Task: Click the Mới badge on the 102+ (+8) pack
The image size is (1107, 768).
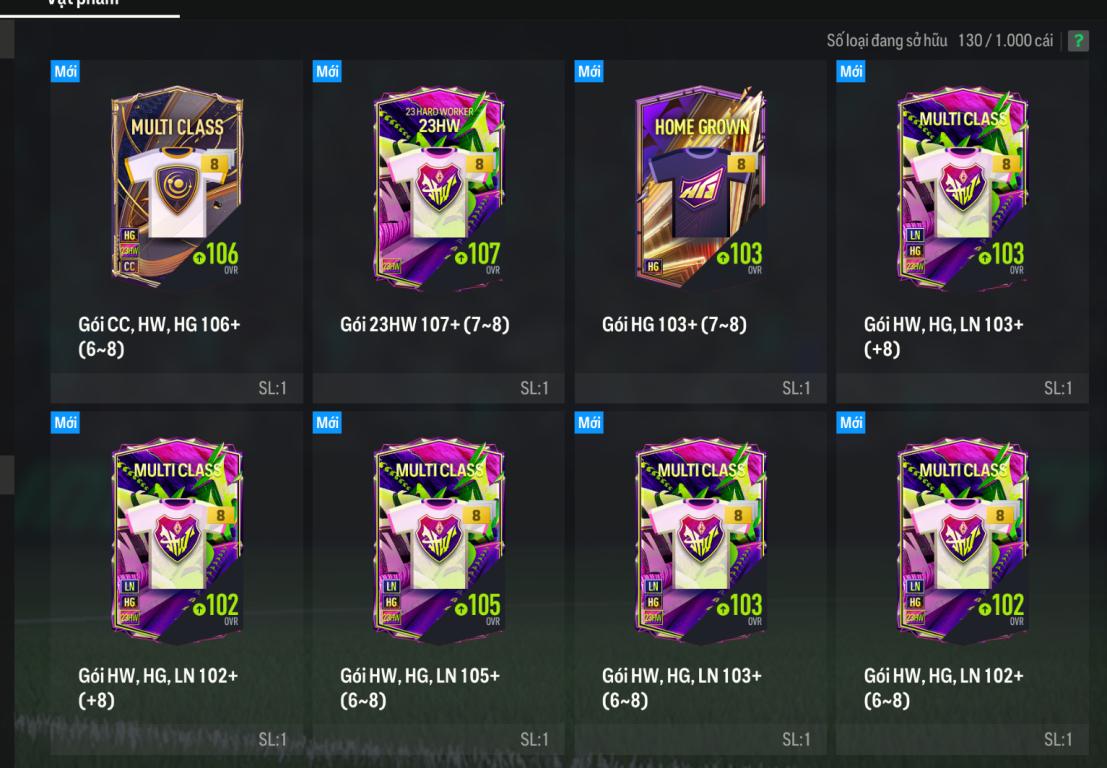Action: point(65,423)
